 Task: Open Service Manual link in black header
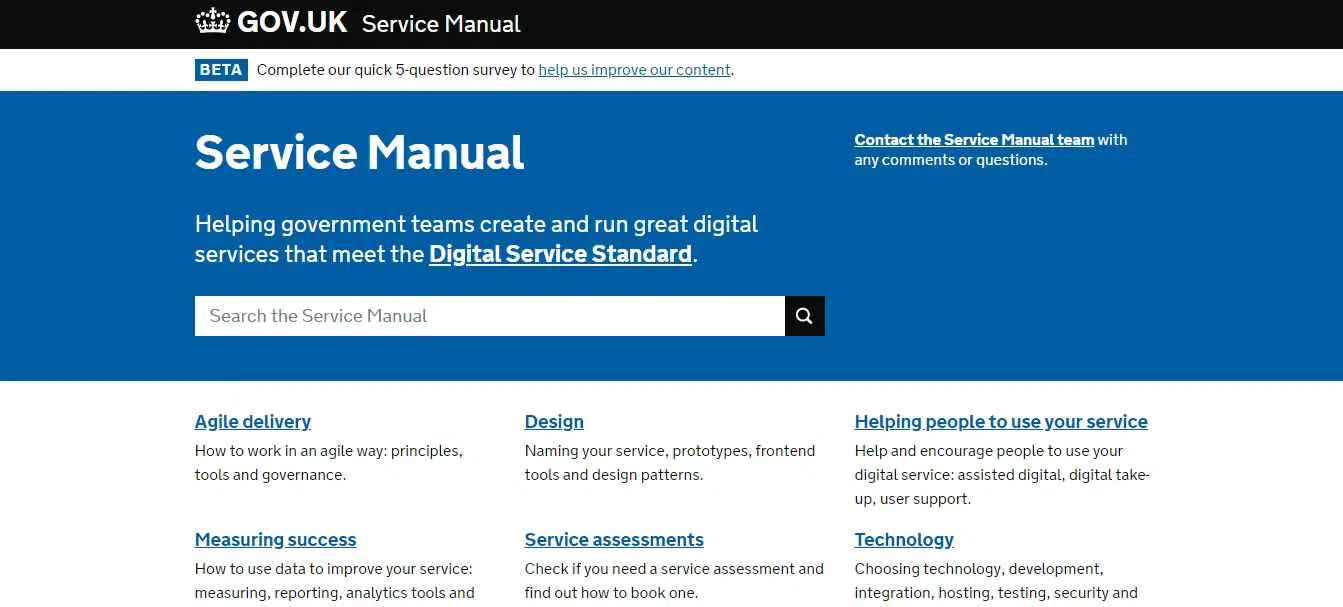click(441, 24)
